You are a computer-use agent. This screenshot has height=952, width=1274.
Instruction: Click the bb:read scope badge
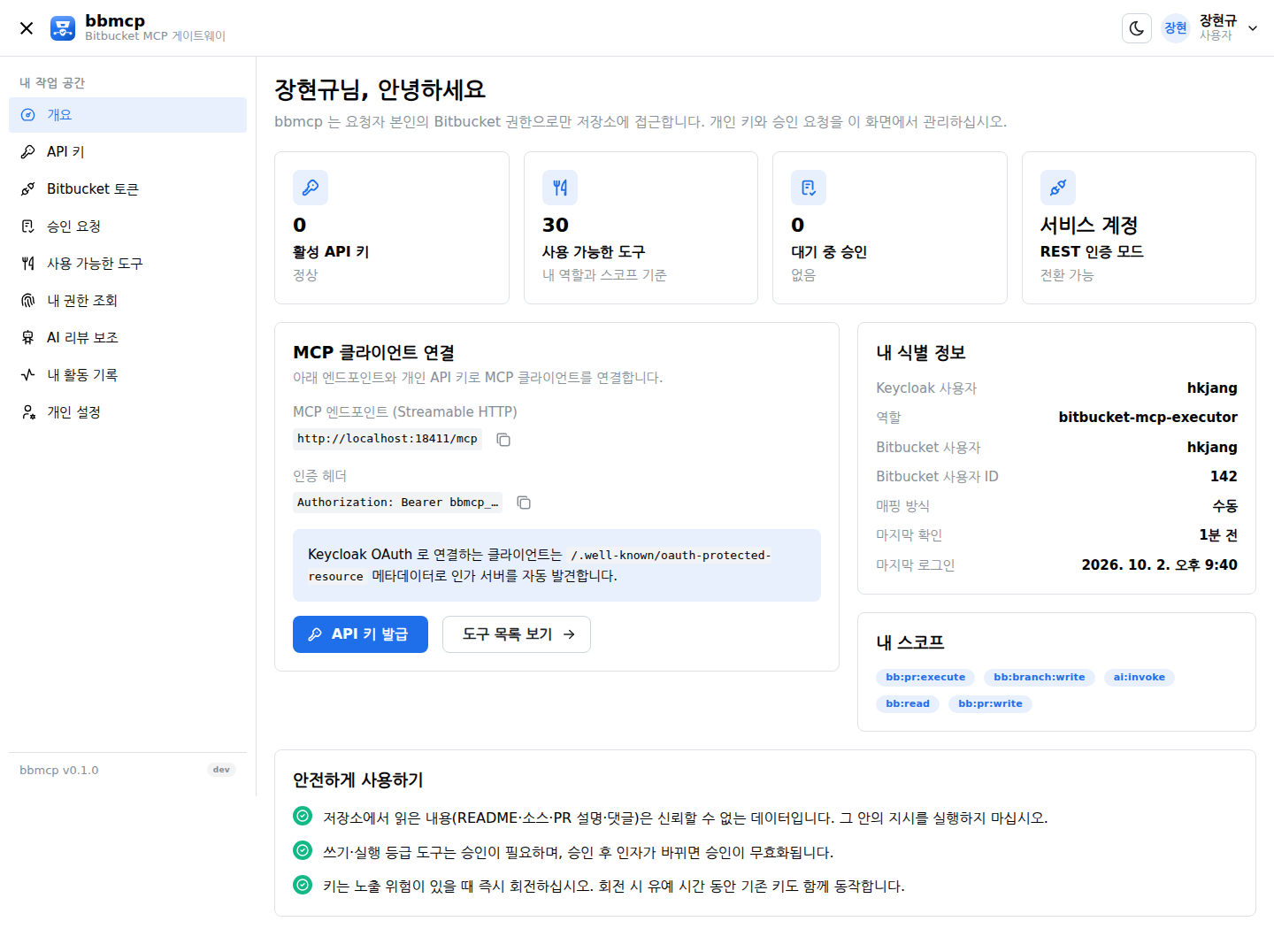pos(908,704)
